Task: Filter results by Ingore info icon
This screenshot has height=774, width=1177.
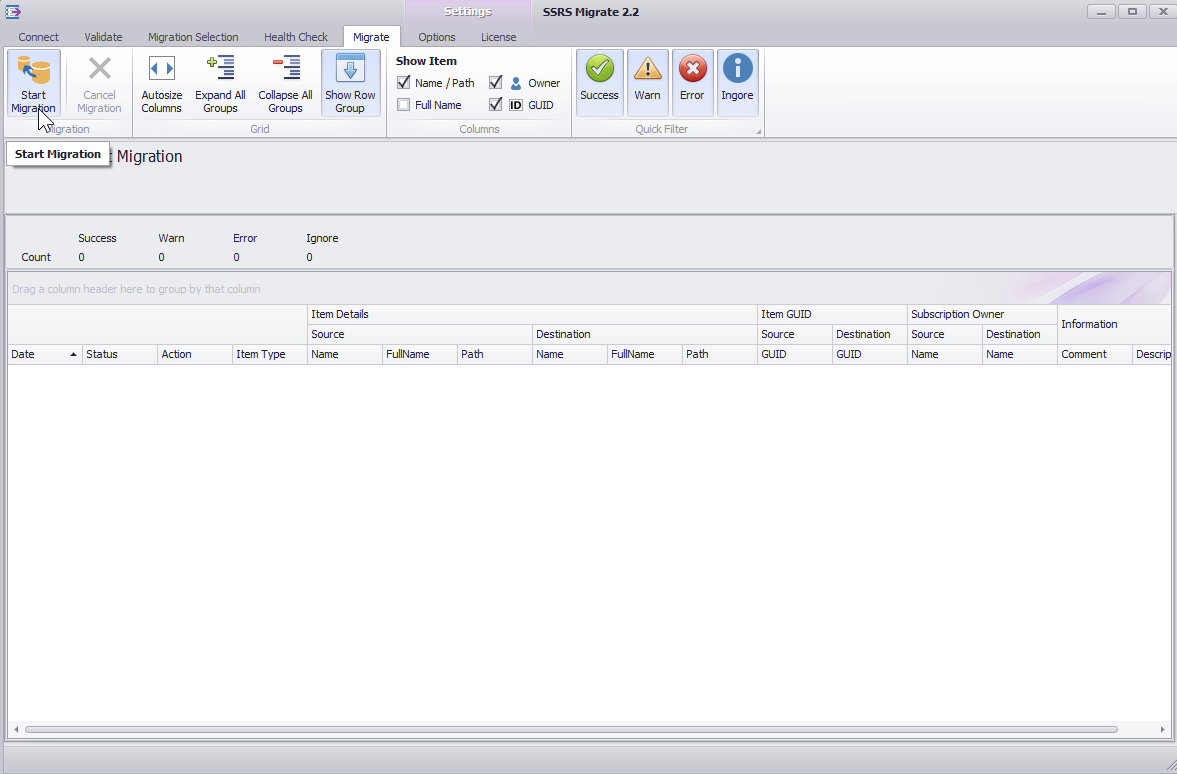Action: coord(737,69)
